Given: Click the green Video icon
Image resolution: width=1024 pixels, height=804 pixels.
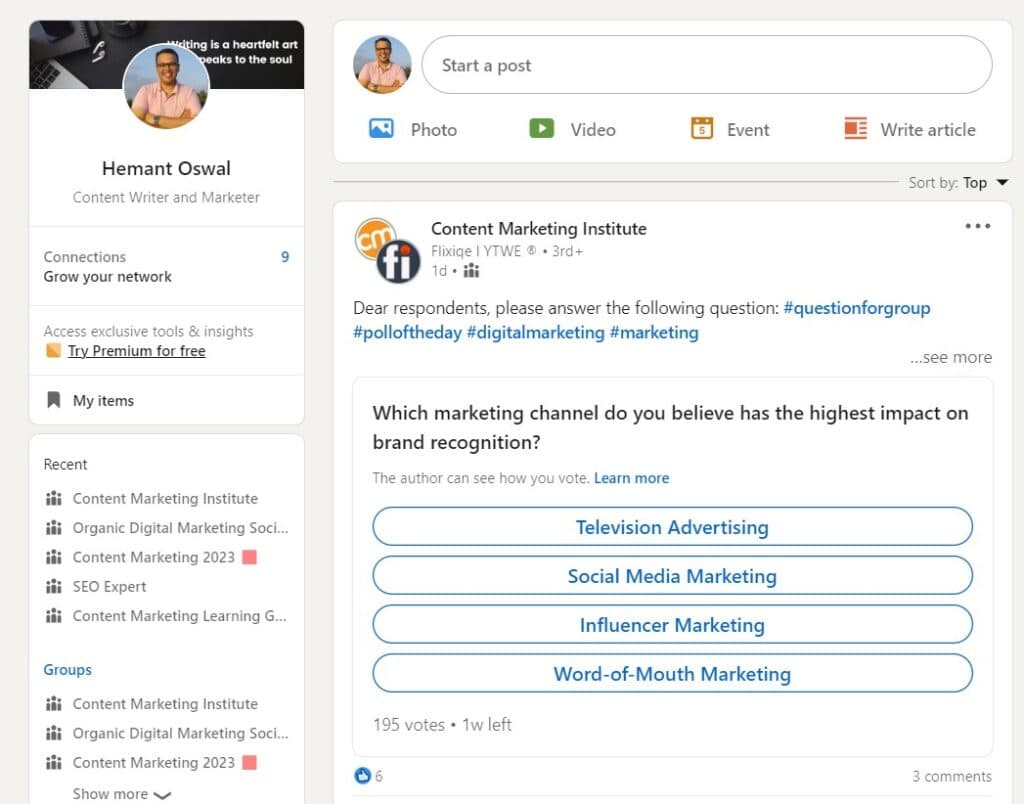Looking at the screenshot, I should [x=541, y=128].
